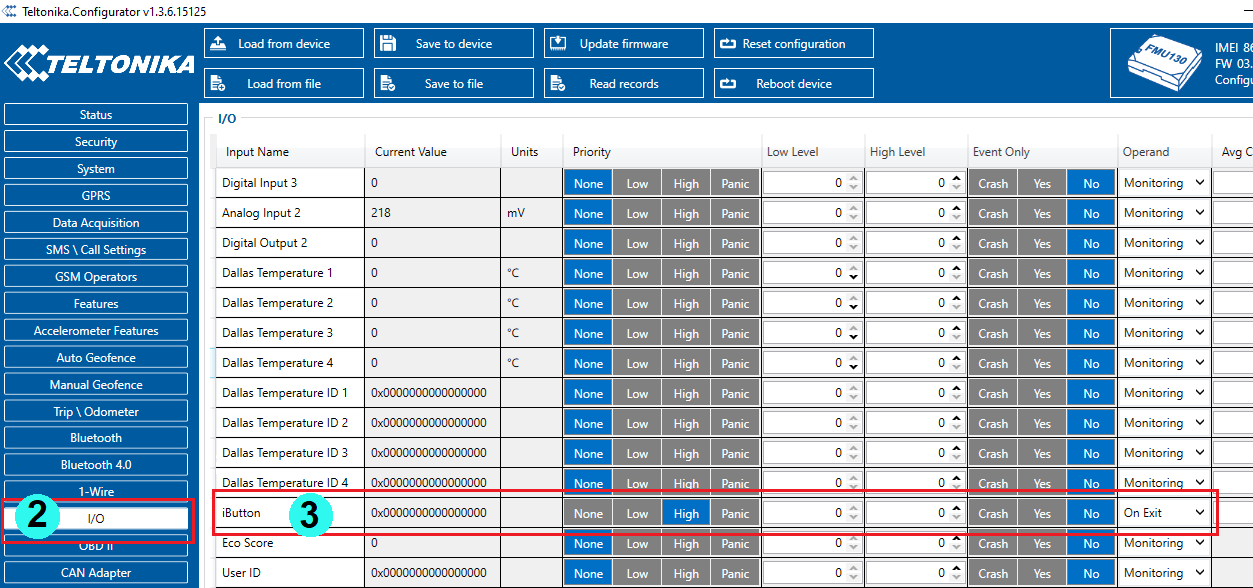
Task: Switch to the Bluetooth 4.0 tab
Action: (96, 465)
